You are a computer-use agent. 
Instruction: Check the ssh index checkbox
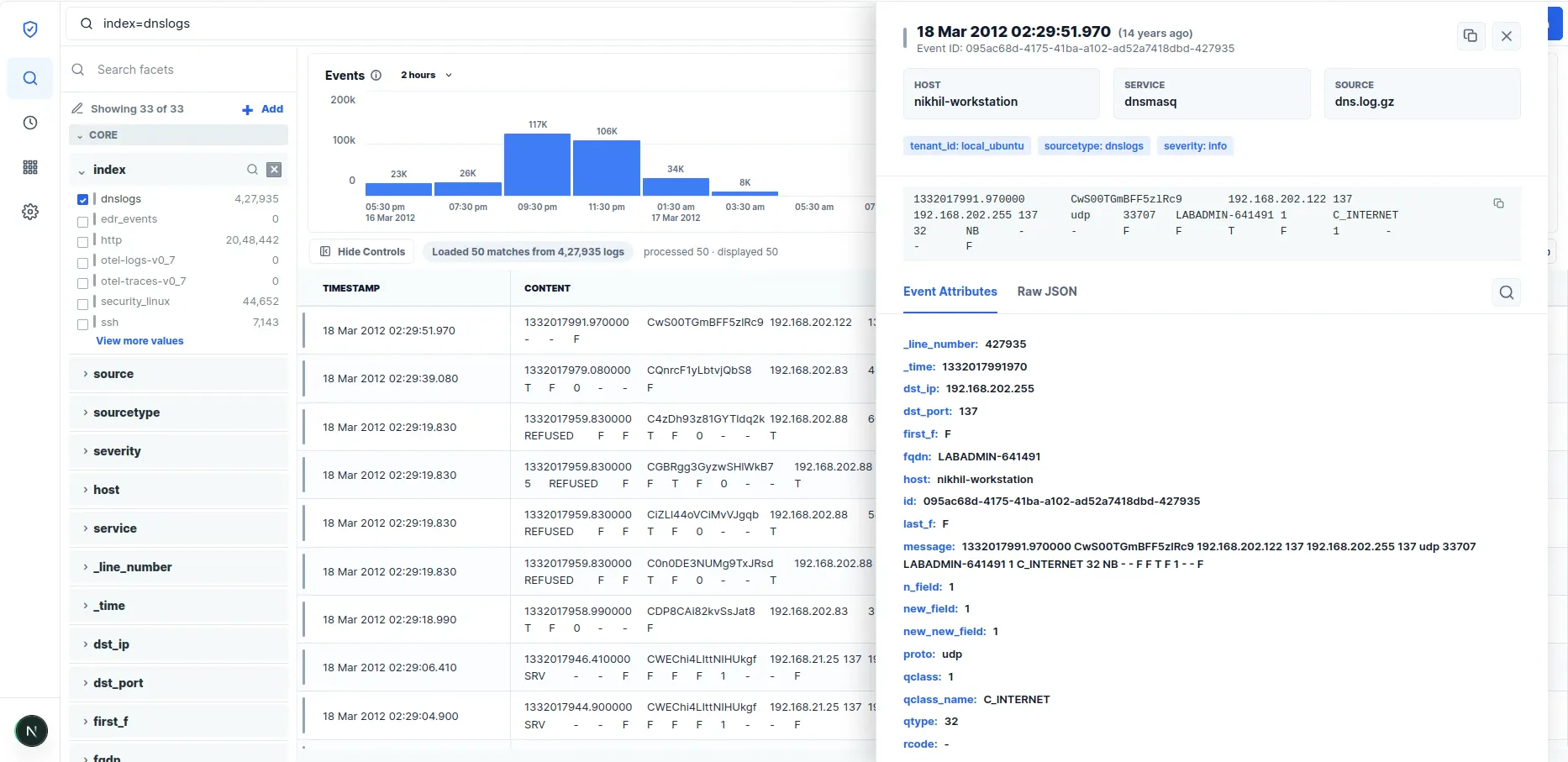[x=82, y=324]
